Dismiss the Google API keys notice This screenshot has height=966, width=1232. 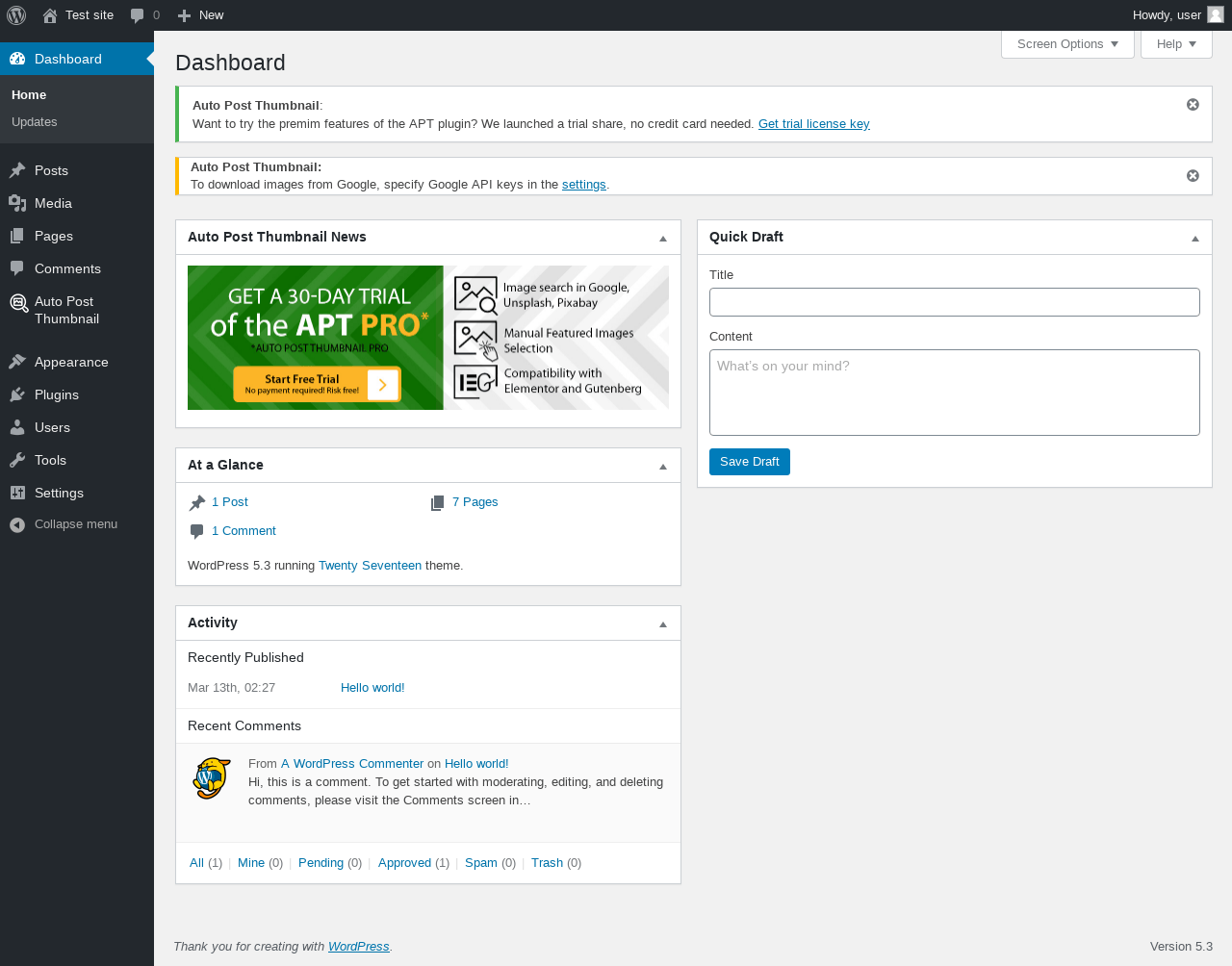(x=1193, y=176)
